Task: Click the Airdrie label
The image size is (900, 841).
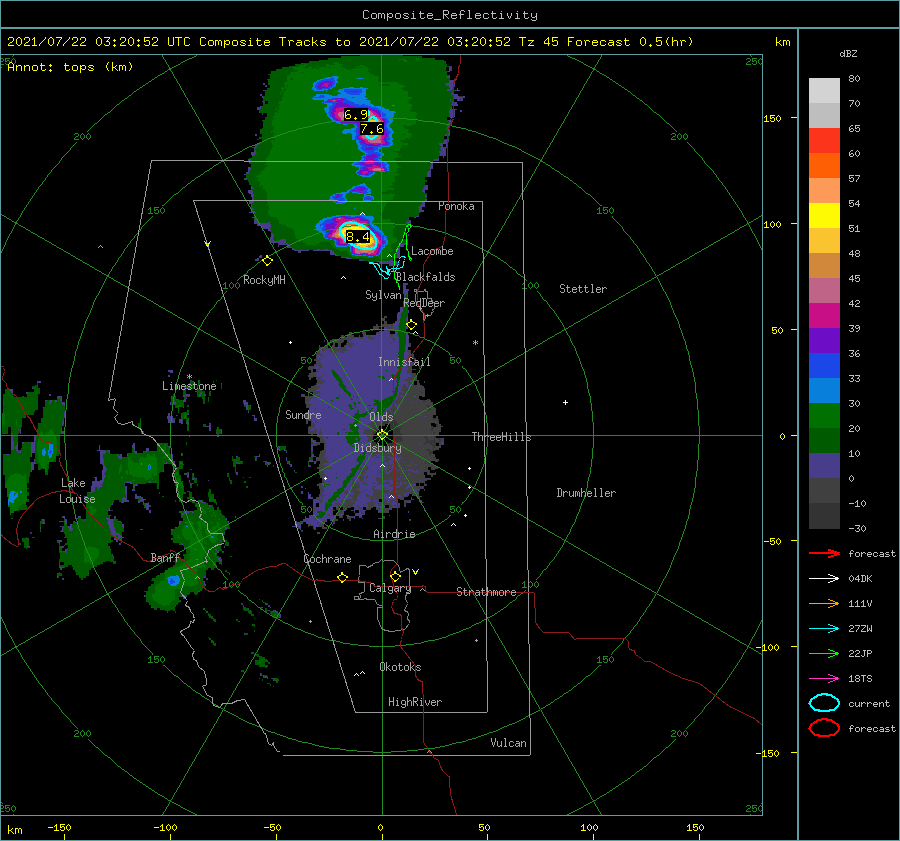Action: tap(394, 534)
